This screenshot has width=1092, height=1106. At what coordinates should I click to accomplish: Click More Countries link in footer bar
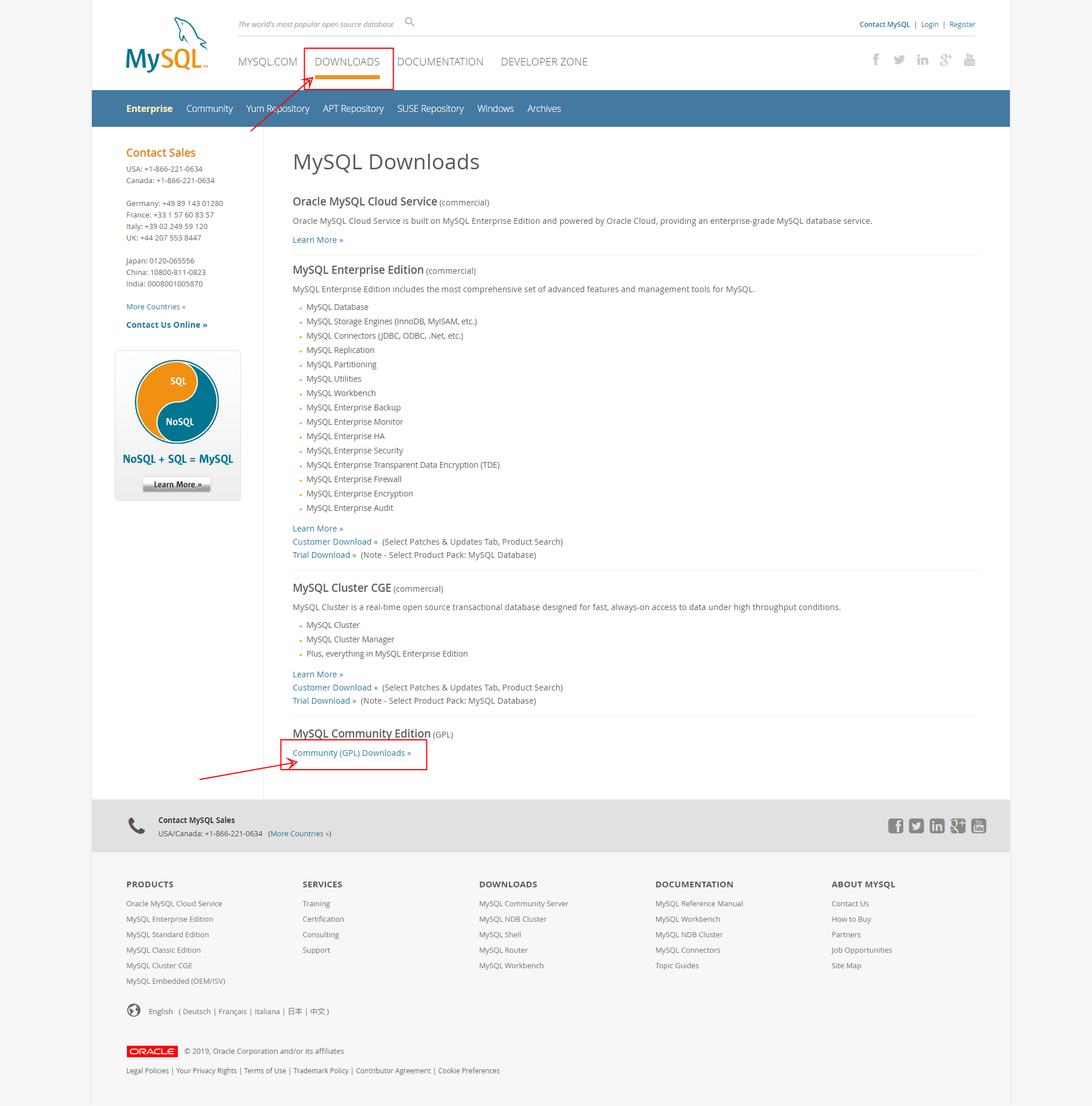(x=300, y=834)
